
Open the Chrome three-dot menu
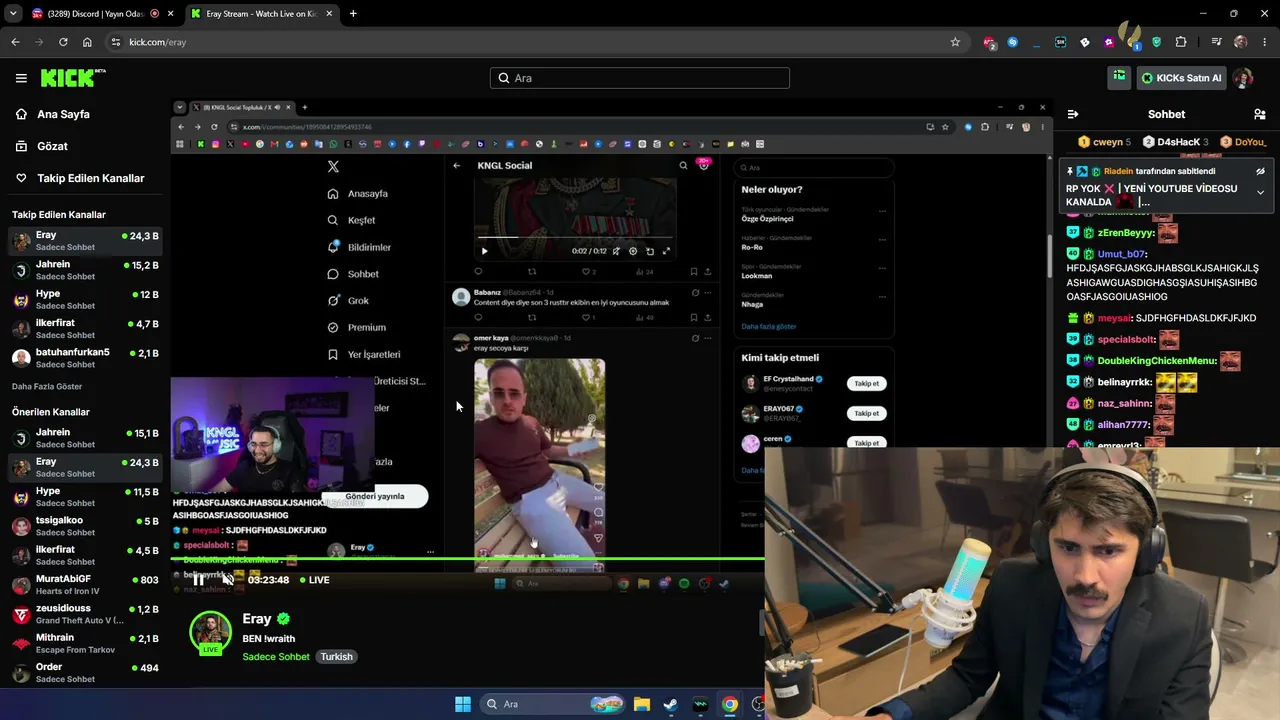[x=1265, y=42]
